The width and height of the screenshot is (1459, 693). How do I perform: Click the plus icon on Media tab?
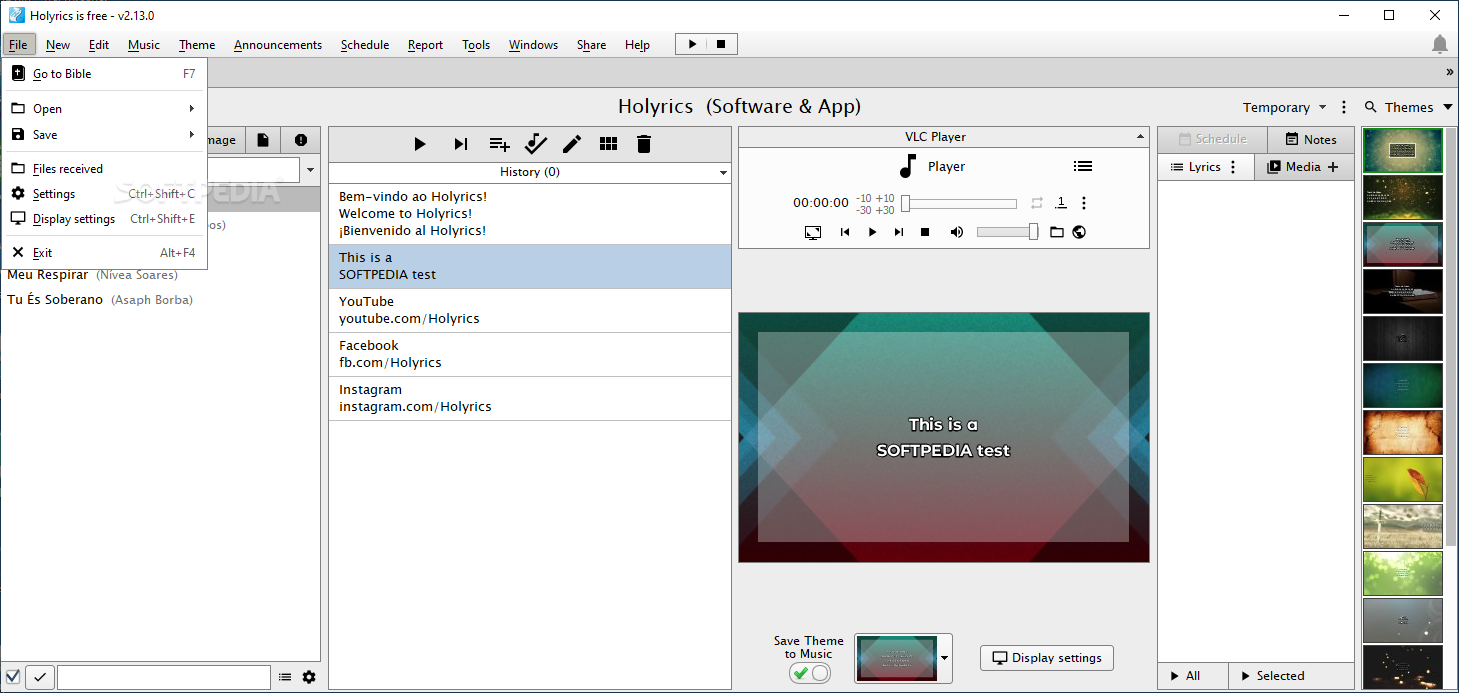coord(1333,167)
